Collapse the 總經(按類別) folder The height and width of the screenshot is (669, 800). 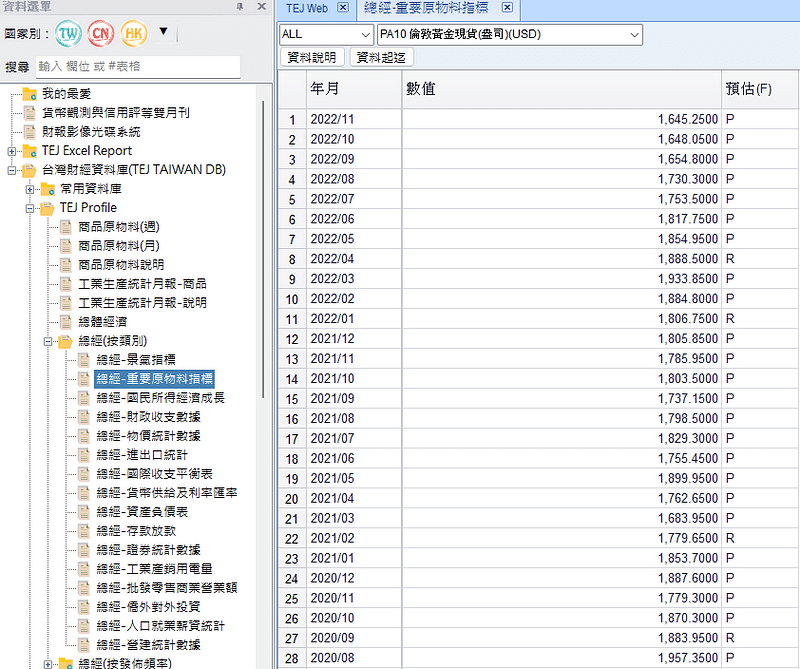(47, 341)
